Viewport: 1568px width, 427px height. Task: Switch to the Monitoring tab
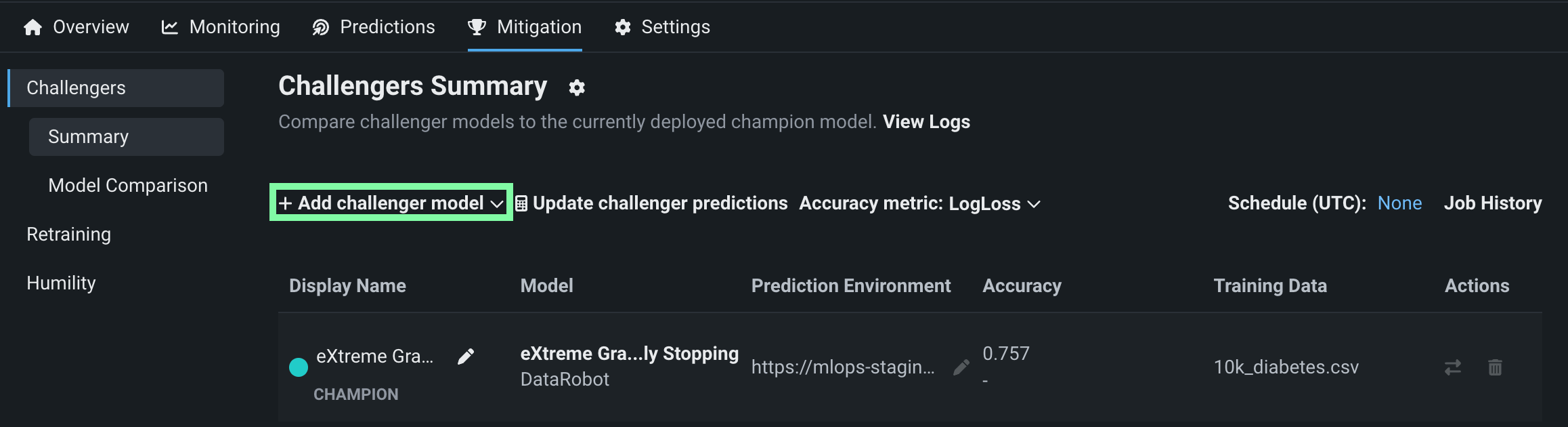pos(221,27)
